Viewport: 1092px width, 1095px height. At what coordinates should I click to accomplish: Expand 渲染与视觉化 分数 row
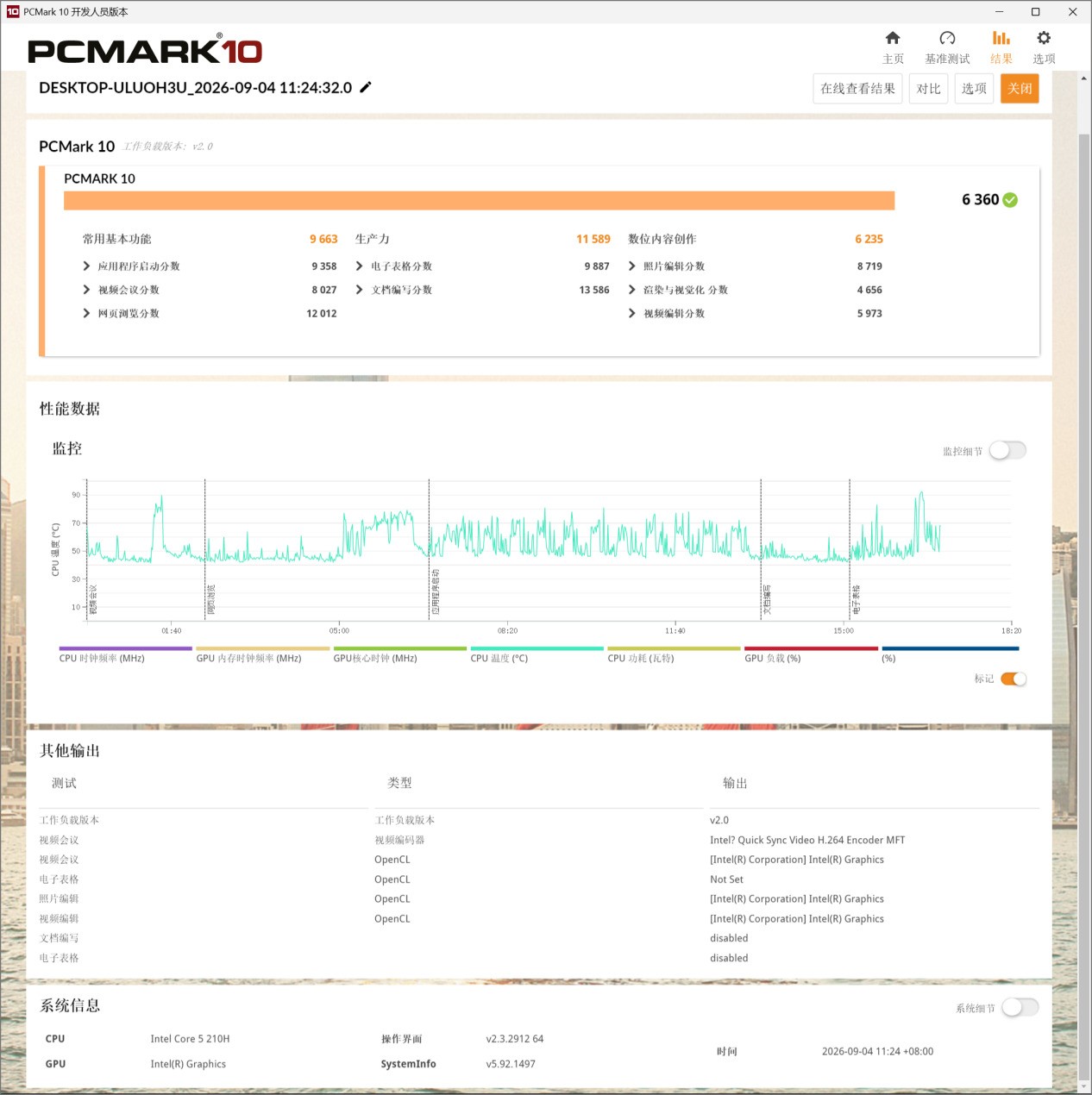point(631,290)
